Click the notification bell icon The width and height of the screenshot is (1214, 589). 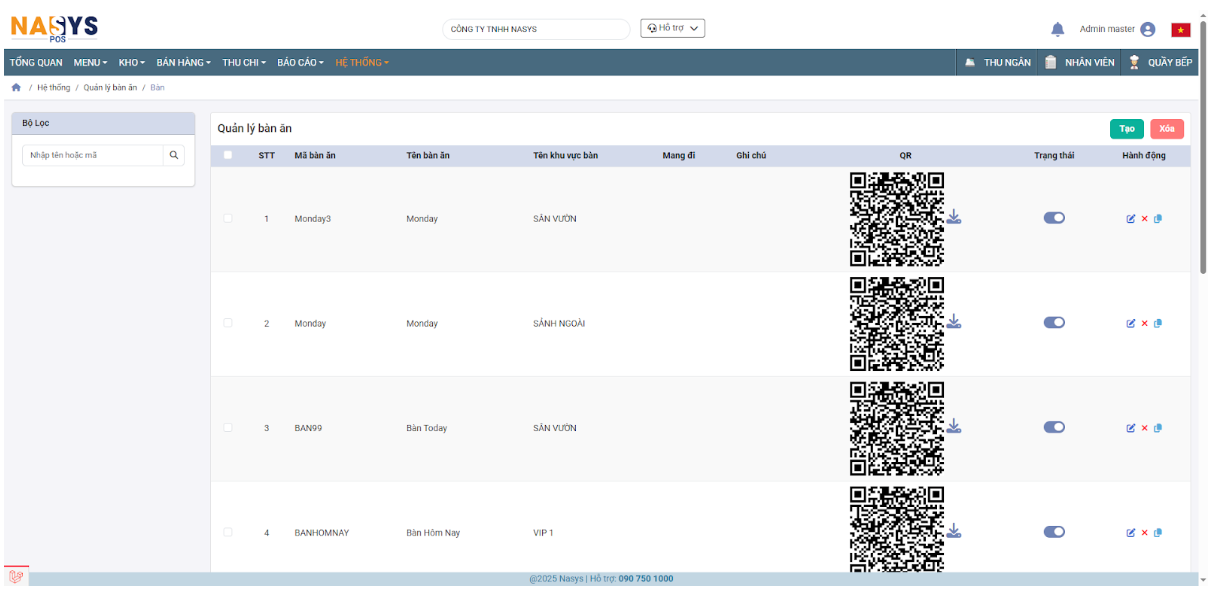(1057, 29)
